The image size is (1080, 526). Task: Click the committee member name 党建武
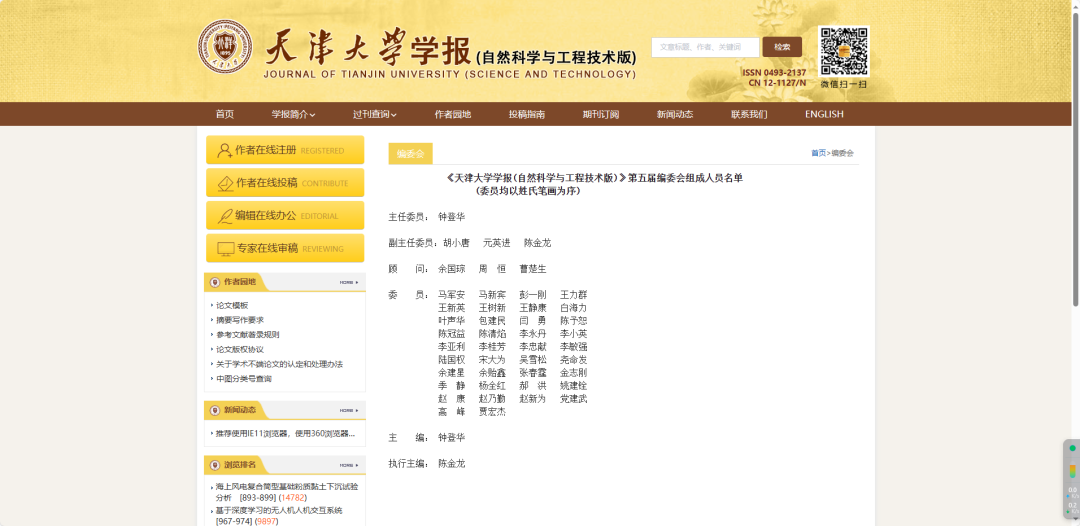[x=574, y=399]
